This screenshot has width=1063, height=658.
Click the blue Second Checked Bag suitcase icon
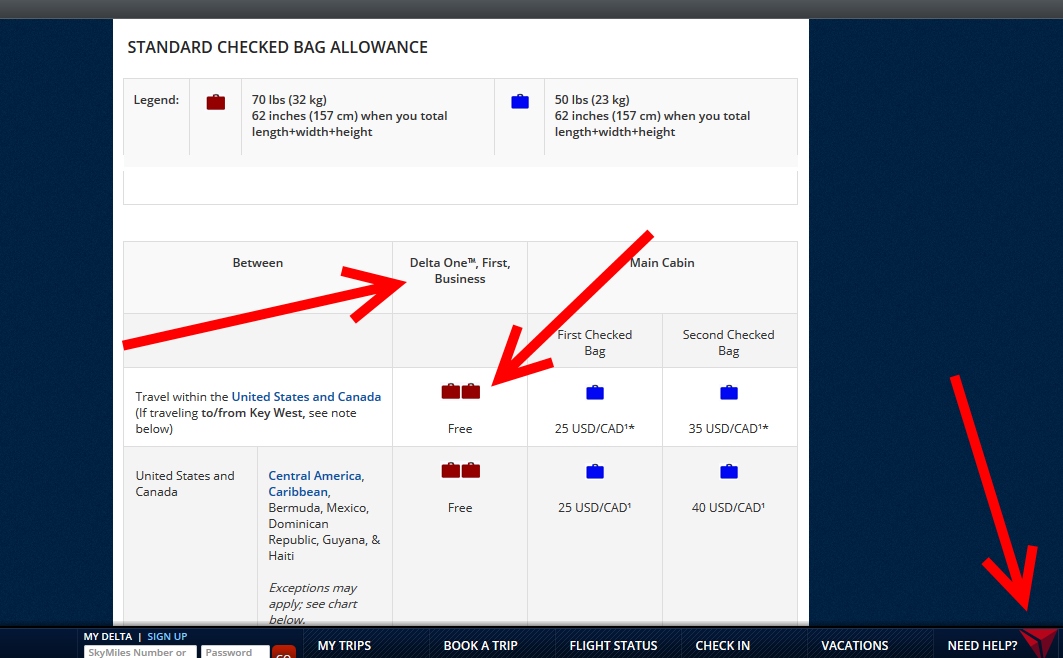tap(728, 392)
